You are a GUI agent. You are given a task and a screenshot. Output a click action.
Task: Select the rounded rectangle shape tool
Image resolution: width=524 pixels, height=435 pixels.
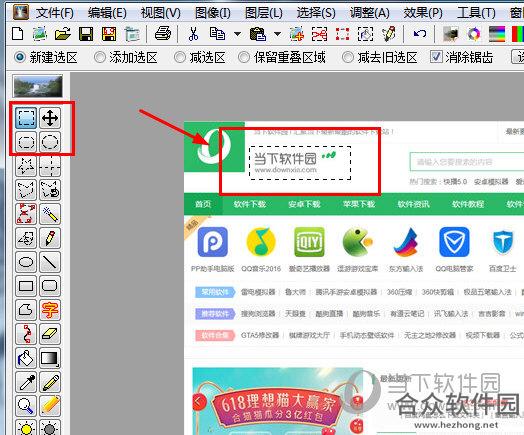coord(50,286)
